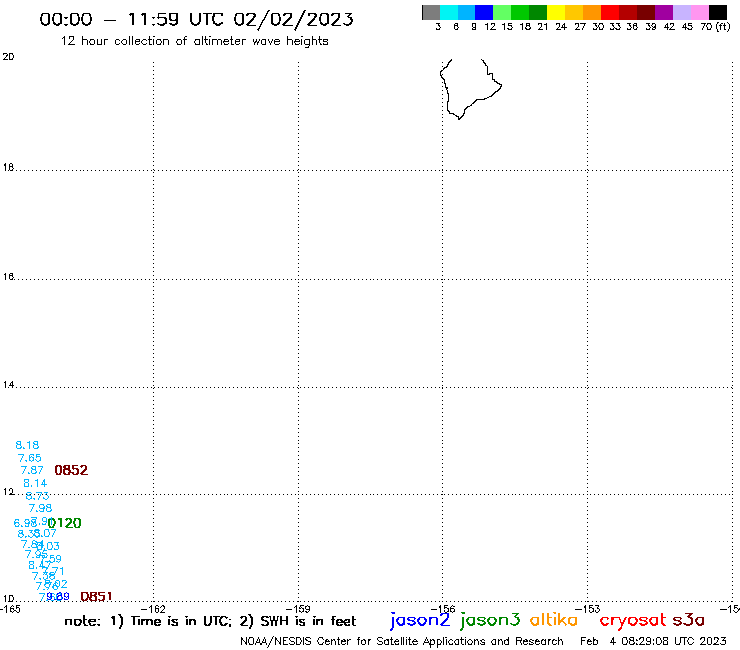
Task: Click the subtitle '12 hour collection of altimeter wave heights'
Action: point(194,41)
